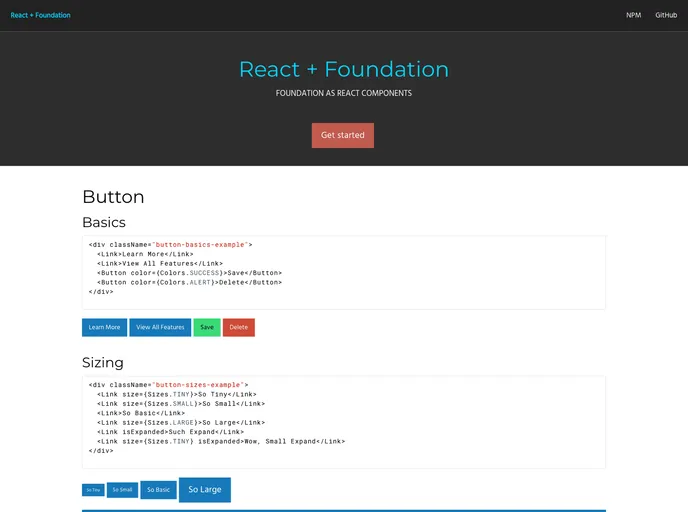Click the Learn More button
Viewport: 688px width, 512px height.
click(x=104, y=327)
